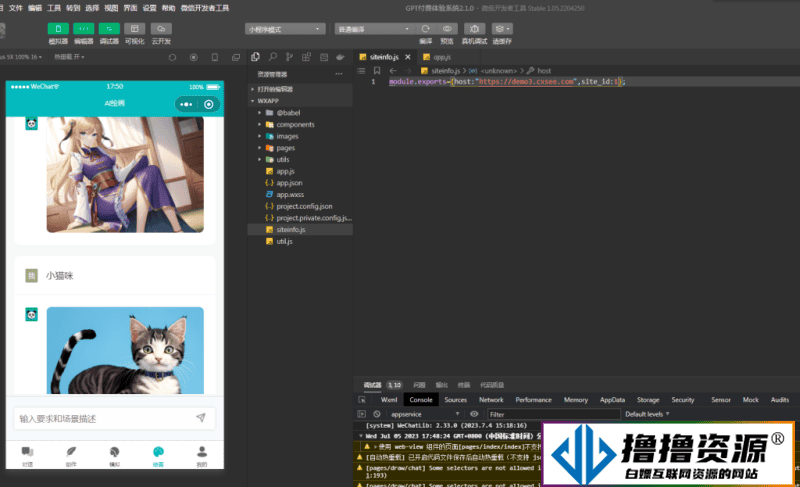Toggle the preview eye icon labeled 预览
Screen dimensions: 800x487
[447, 29]
